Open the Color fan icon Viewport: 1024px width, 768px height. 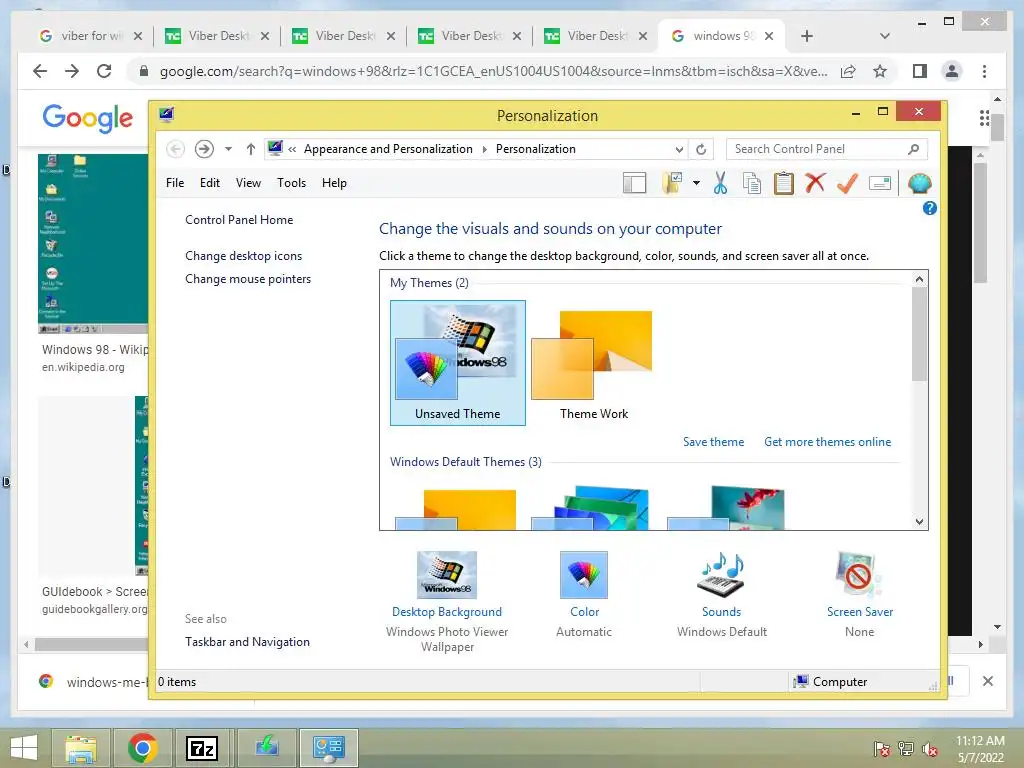coord(584,575)
